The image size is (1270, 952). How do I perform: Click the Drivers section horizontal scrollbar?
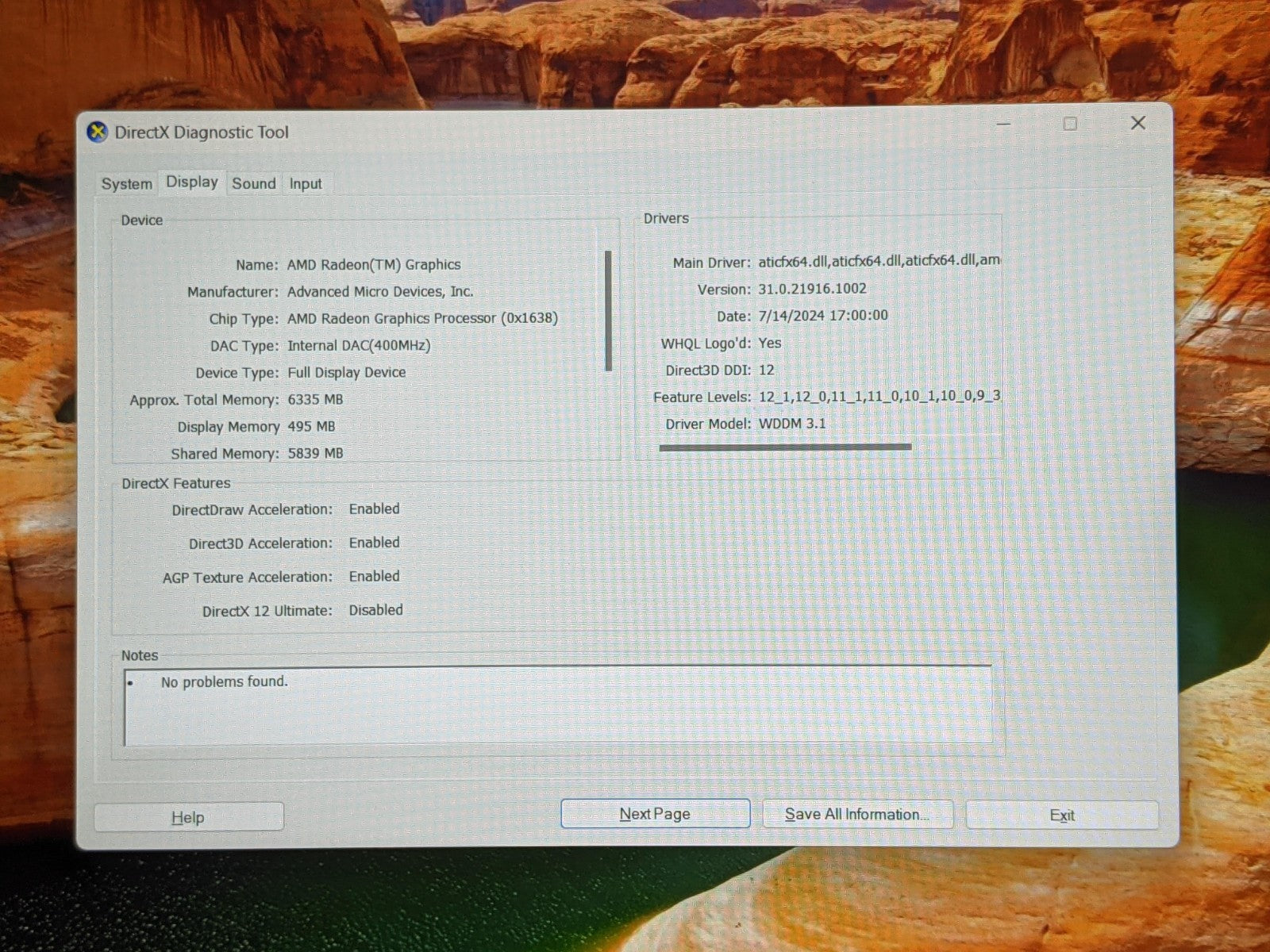[x=784, y=447]
